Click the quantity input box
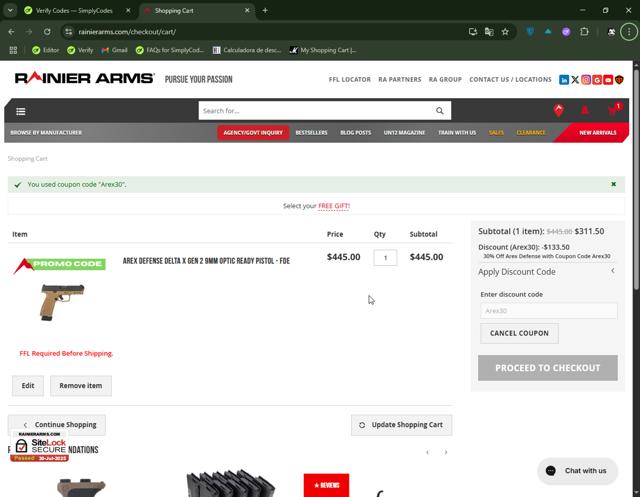 tap(385, 257)
